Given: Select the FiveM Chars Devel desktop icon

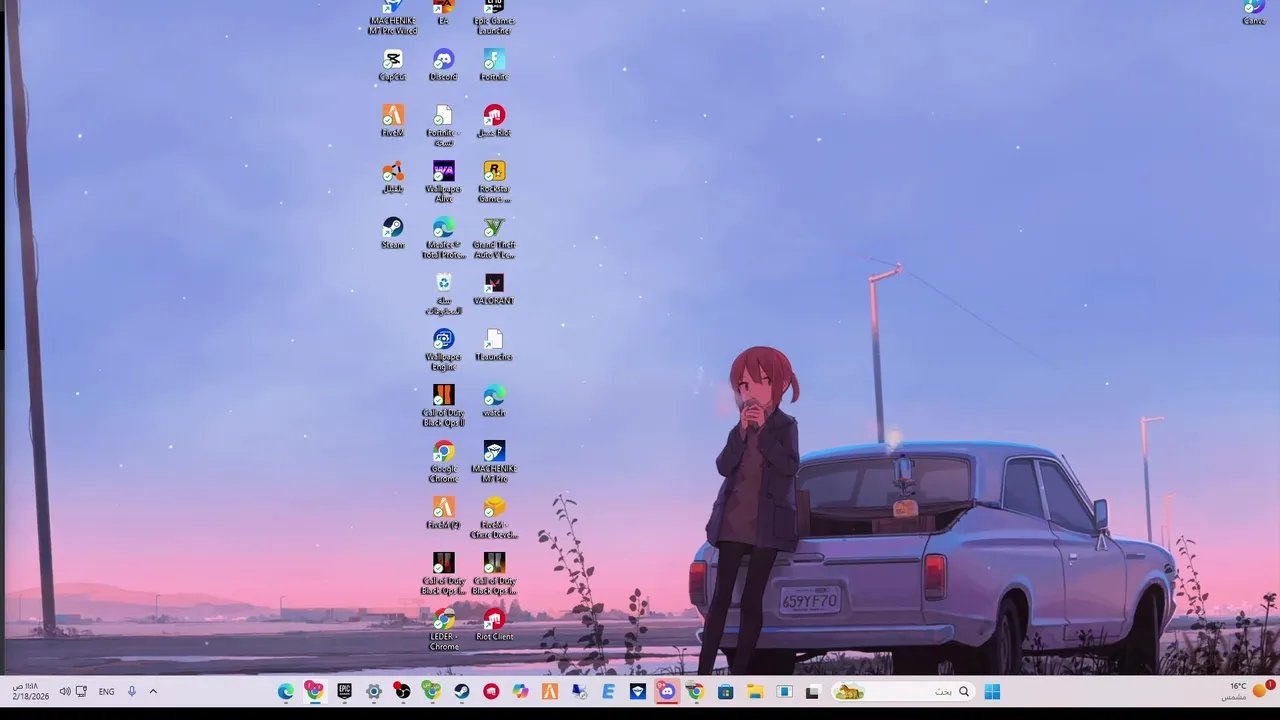Looking at the screenshot, I should click(494, 518).
